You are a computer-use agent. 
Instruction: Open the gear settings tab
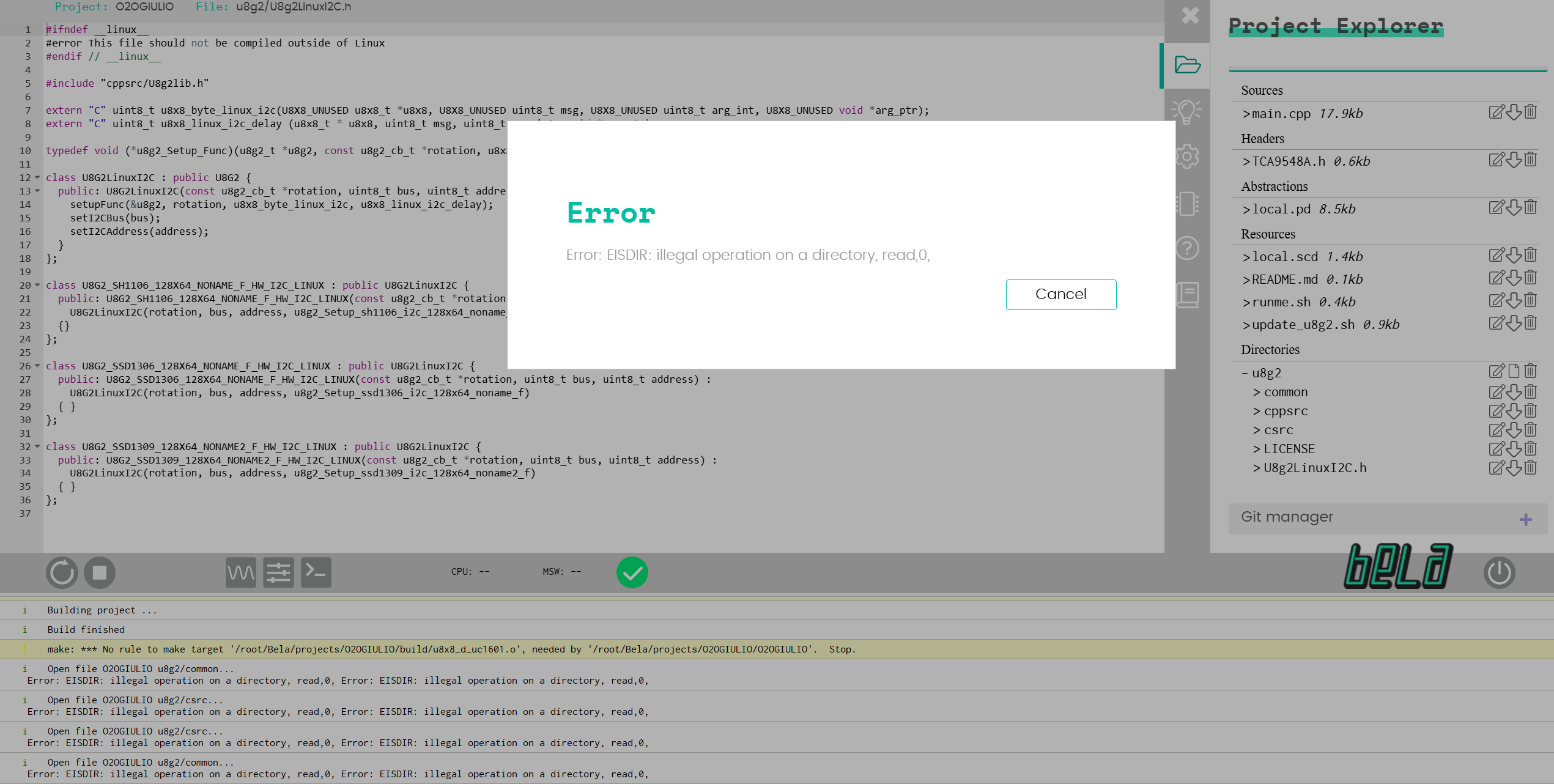point(1186,157)
